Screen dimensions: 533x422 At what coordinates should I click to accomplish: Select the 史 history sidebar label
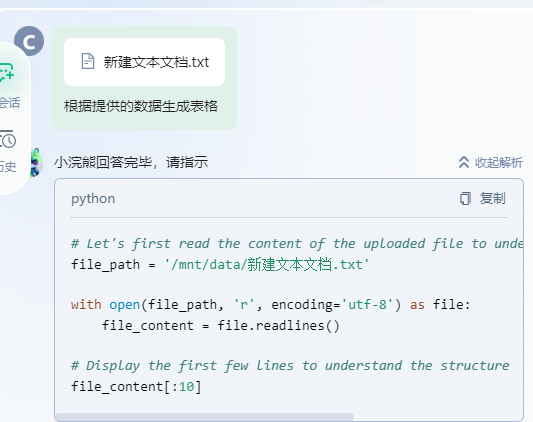pyautogui.click(x=8, y=167)
